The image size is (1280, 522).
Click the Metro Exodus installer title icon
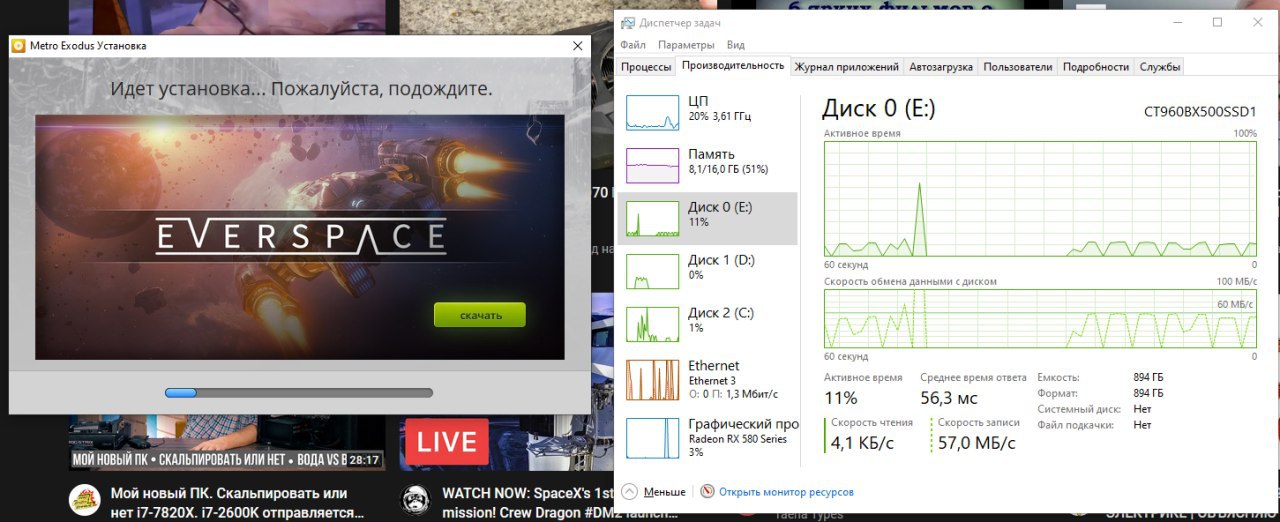click(x=18, y=46)
